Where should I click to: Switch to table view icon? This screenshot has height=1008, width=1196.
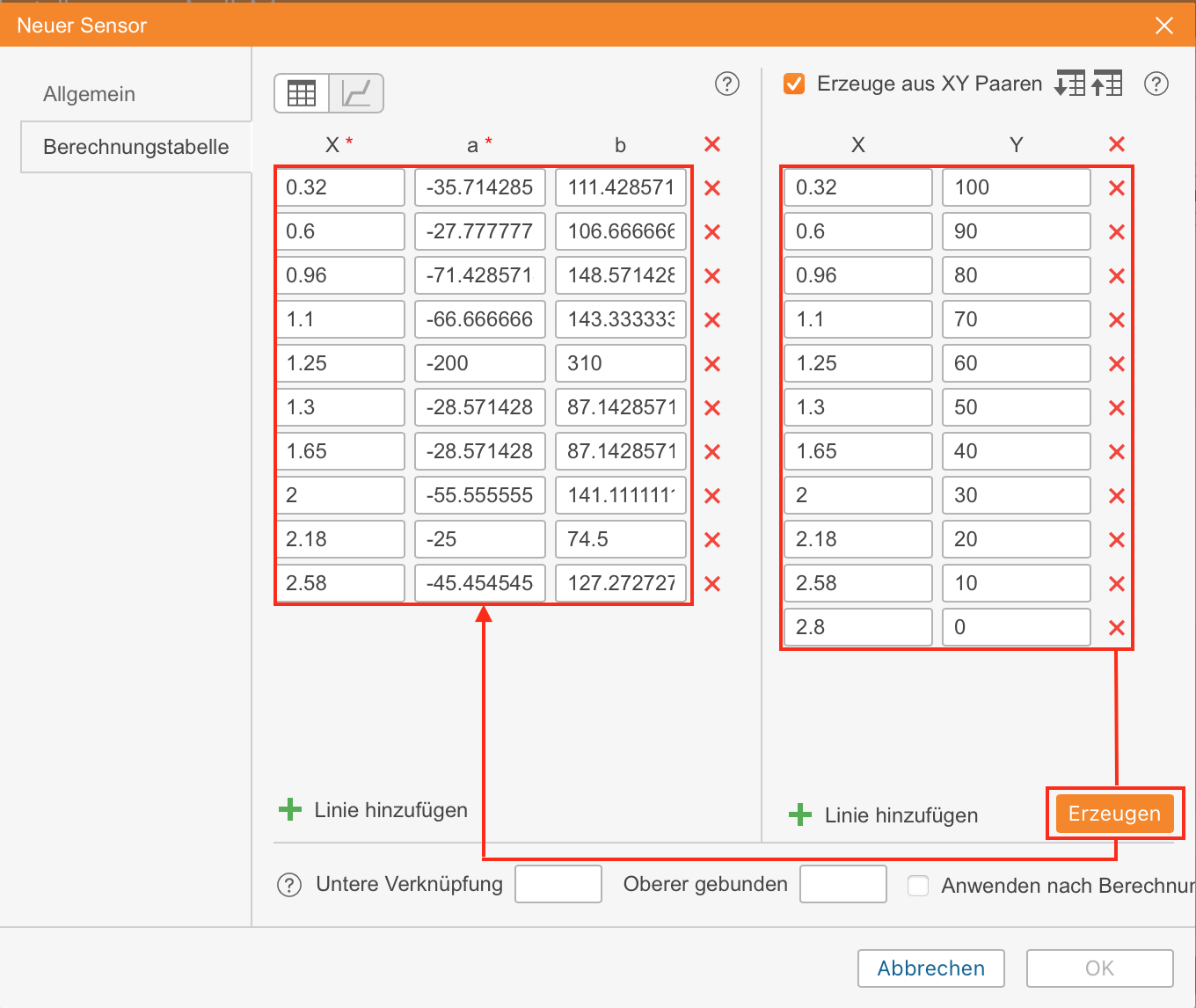(302, 93)
